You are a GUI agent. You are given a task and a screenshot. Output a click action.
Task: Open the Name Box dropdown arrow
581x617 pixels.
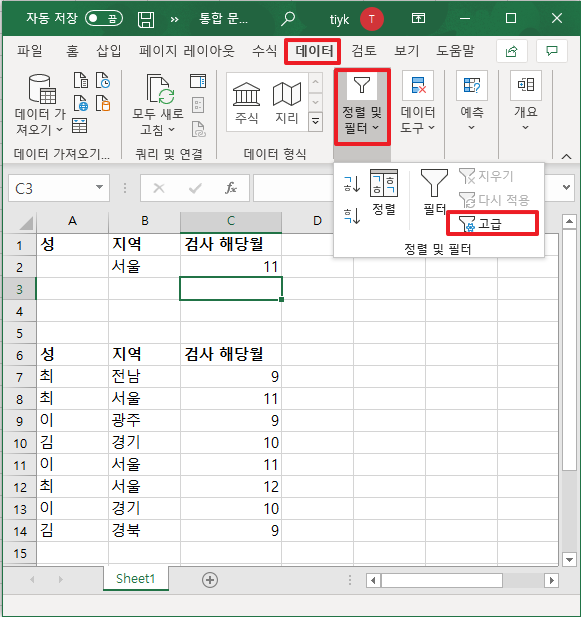99,188
